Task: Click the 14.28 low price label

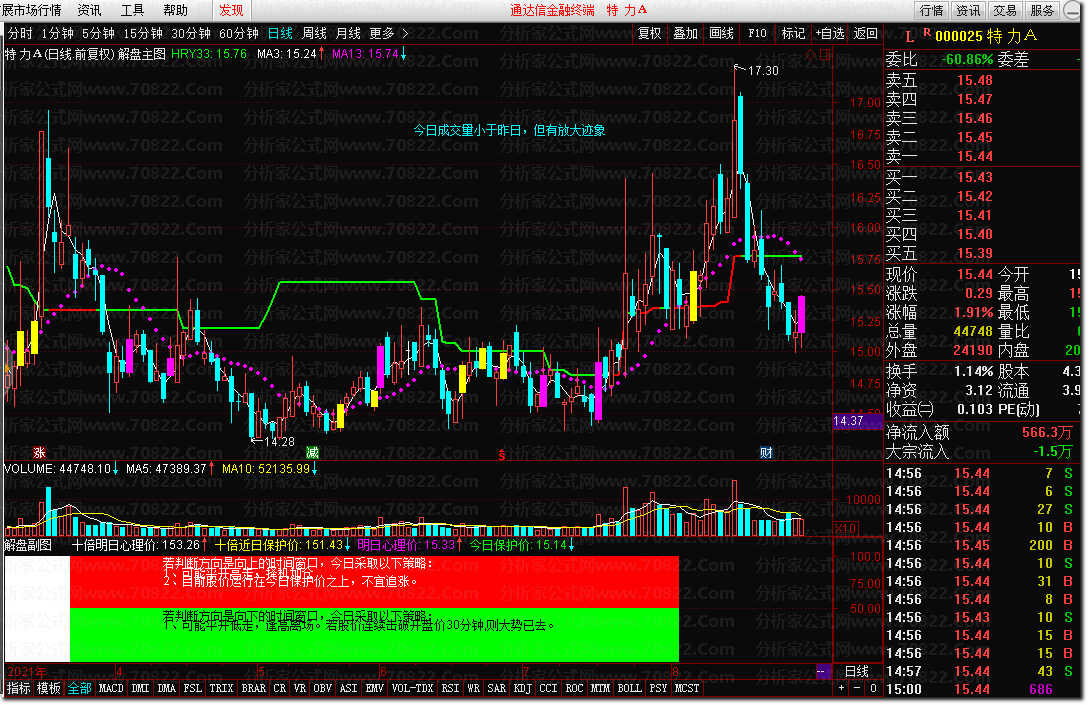Action: click(279, 442)
